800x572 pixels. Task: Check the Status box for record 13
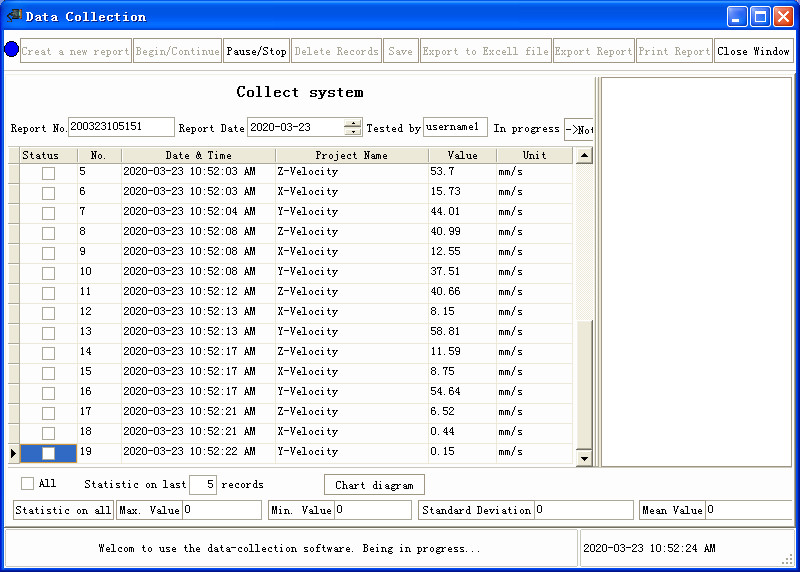tap(48, 333)
